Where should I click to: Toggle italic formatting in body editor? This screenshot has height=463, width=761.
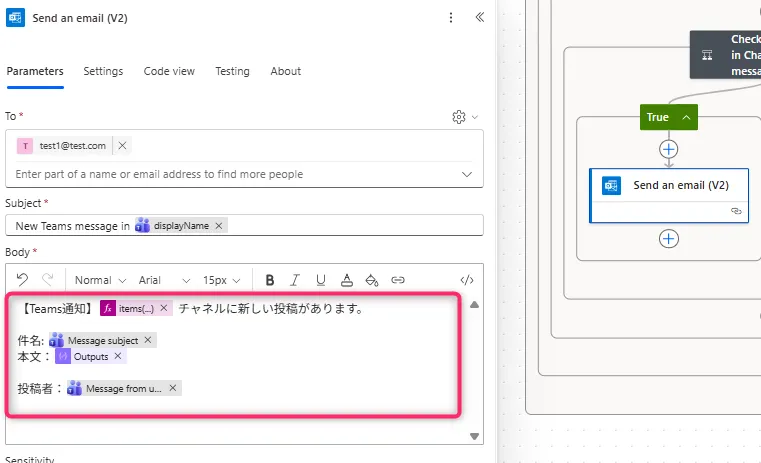[295, 280]
